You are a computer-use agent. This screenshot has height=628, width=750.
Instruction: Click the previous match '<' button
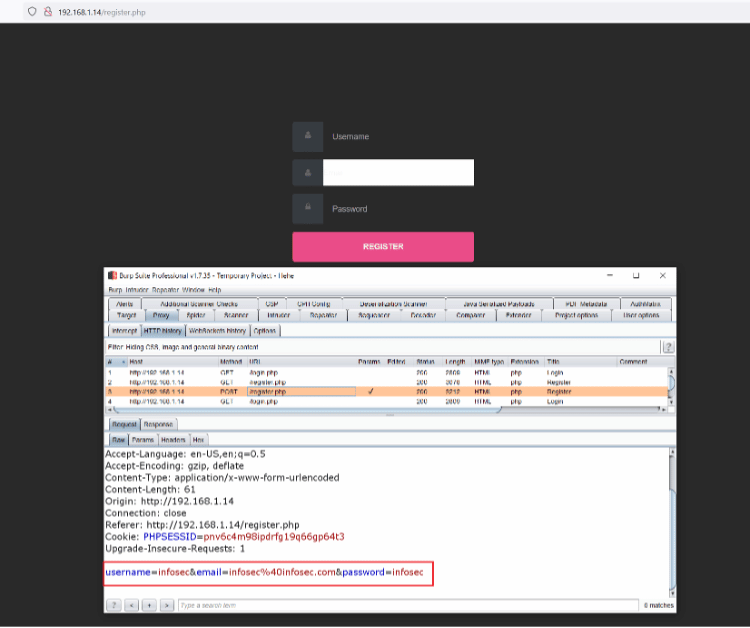click(x=133, y=605)
